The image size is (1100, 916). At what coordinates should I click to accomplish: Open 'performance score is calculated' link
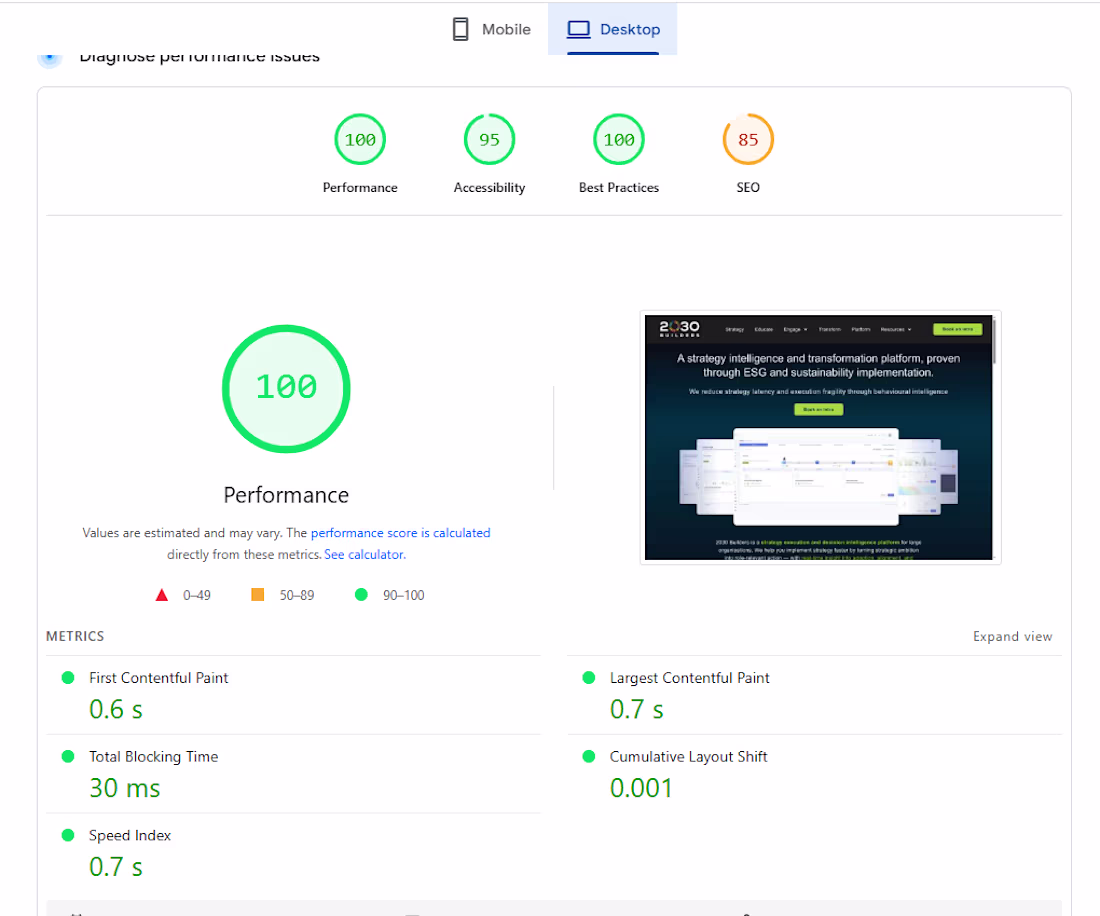[401, 533]
